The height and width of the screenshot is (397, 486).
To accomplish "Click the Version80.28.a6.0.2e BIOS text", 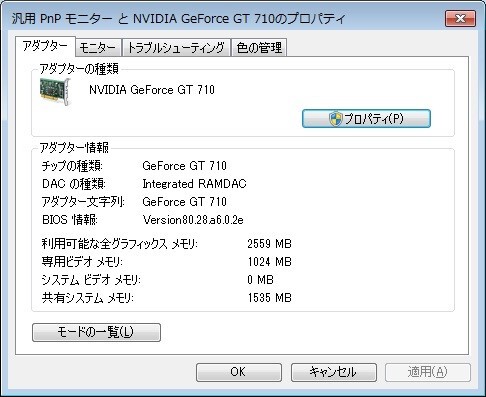I will 193,220.
